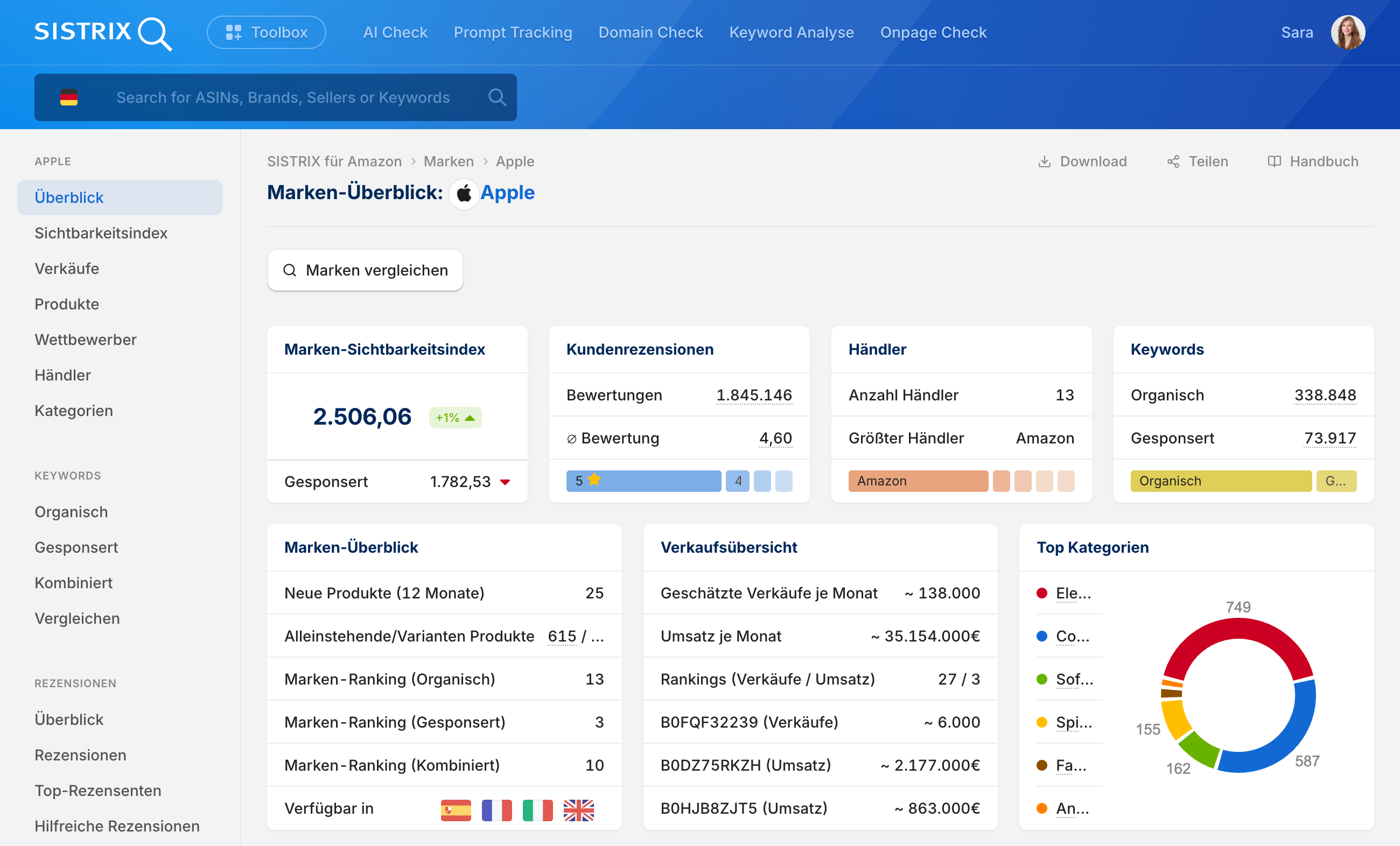The width and height of the screenshot is (1400, 846).
Task: Click the 4-star rating bar segment
Action: coord(738,481)
